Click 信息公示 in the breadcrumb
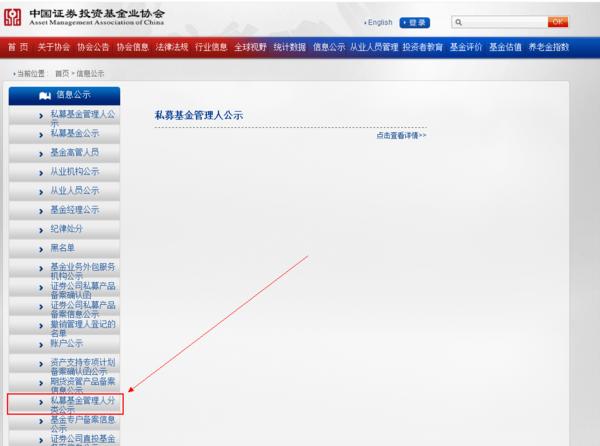The image size is (600, 446). click(90, 73)
